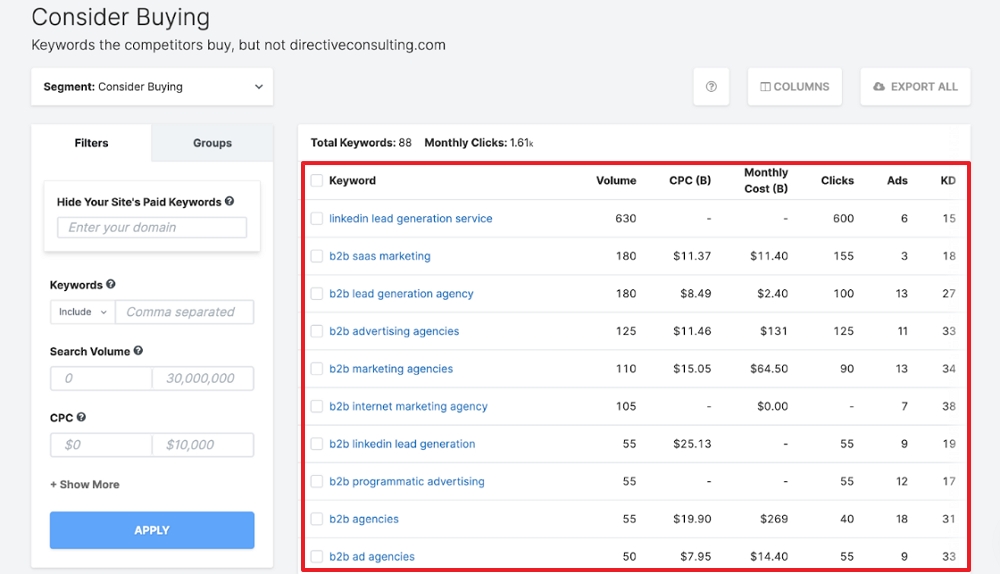The width and height of the screenshot is (1000, 574).
Task: Toggle the select-all checkbox in Keyword header
Action: [317, 181]
